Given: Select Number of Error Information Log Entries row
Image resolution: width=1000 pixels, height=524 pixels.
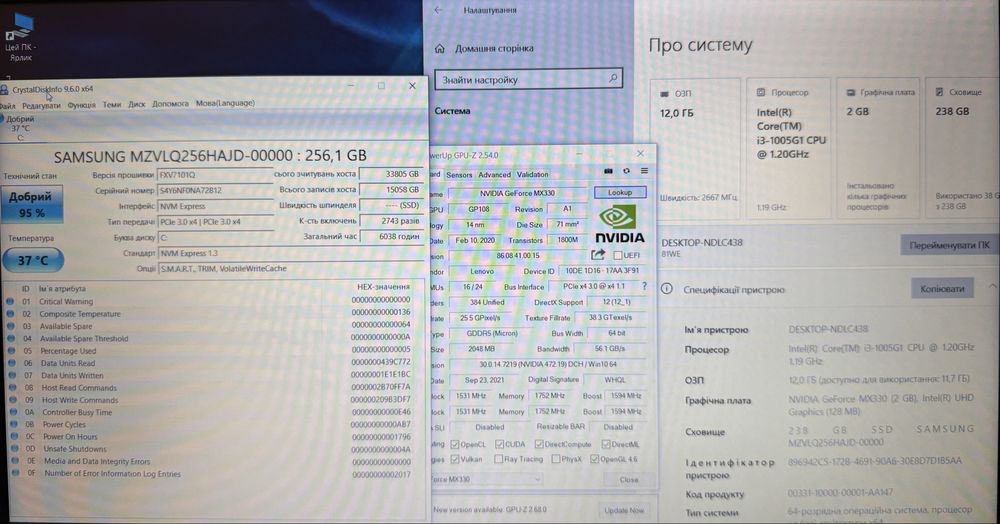Looking at the screenshot, I should point(212,474).
